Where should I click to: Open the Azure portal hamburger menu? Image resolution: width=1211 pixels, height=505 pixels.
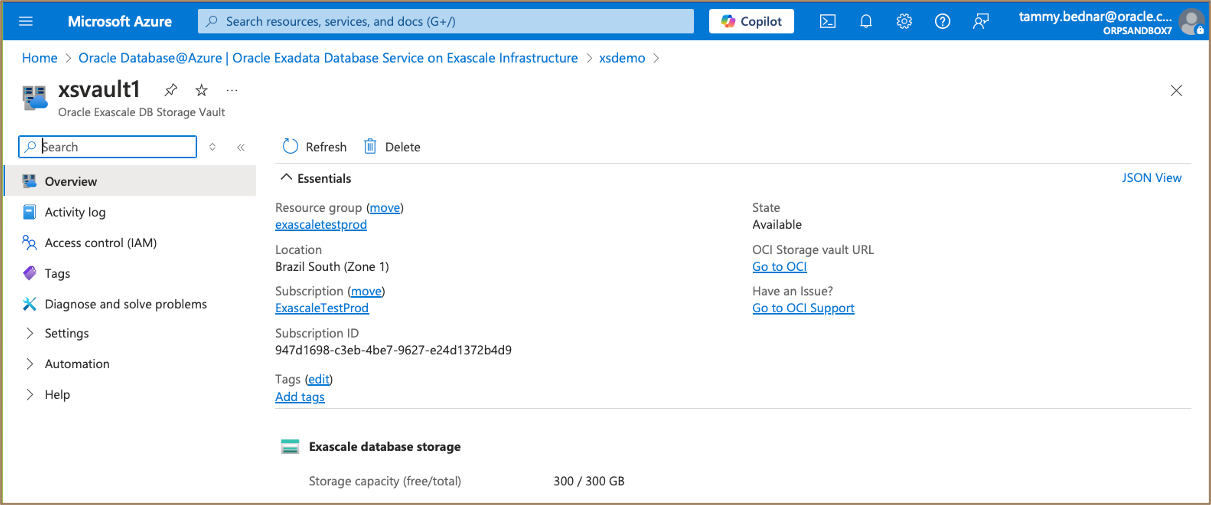pos(27,21)
